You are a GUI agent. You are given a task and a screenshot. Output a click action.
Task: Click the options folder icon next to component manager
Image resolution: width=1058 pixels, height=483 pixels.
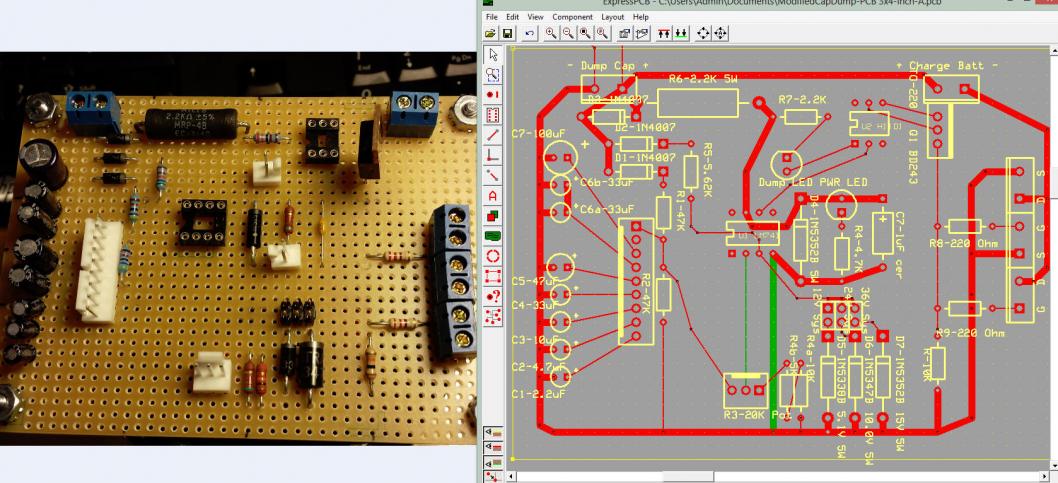pyautogui.click(x=642, y=33)
